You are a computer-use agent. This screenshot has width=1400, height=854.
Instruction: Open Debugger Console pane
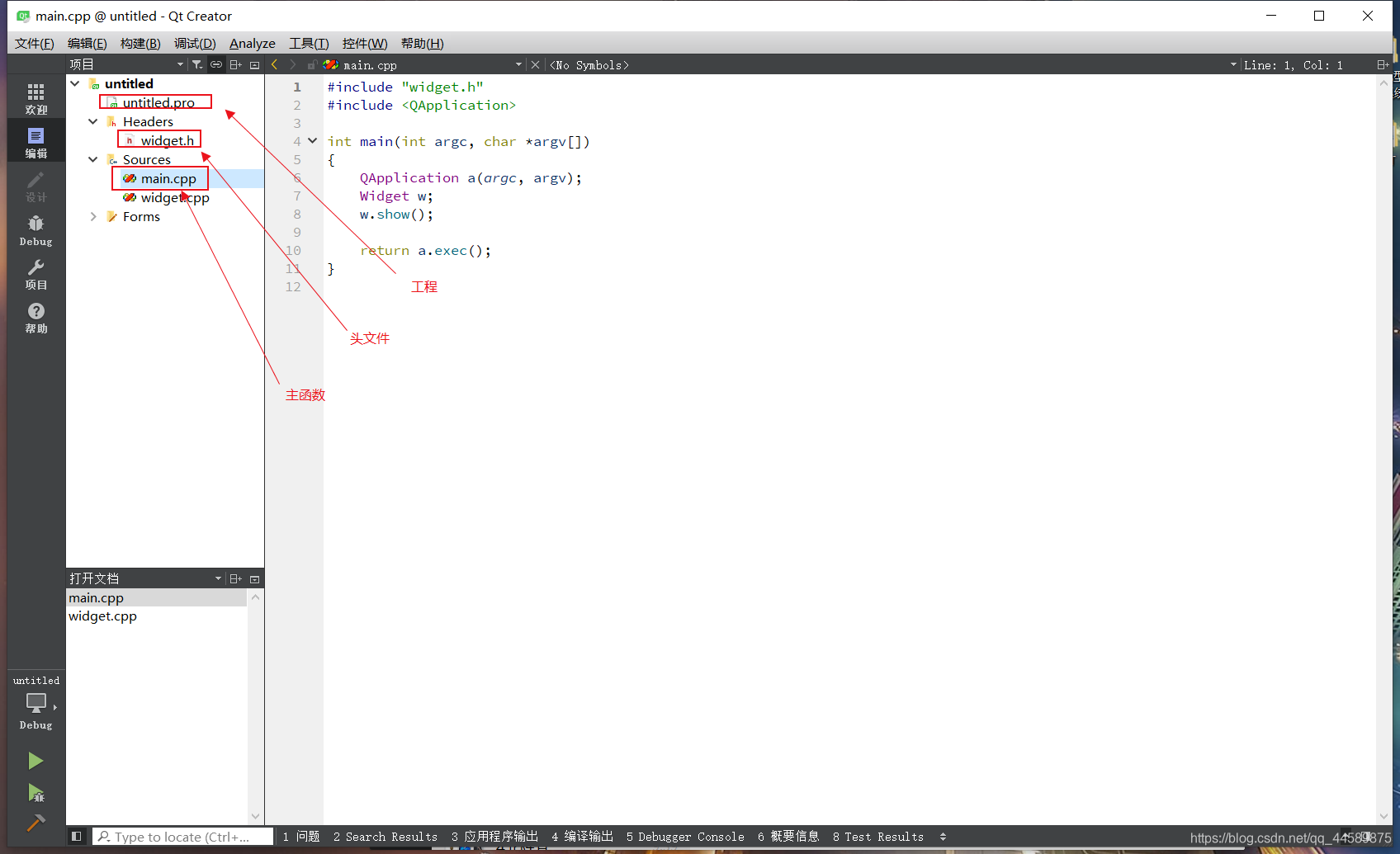tap(685, 836)
